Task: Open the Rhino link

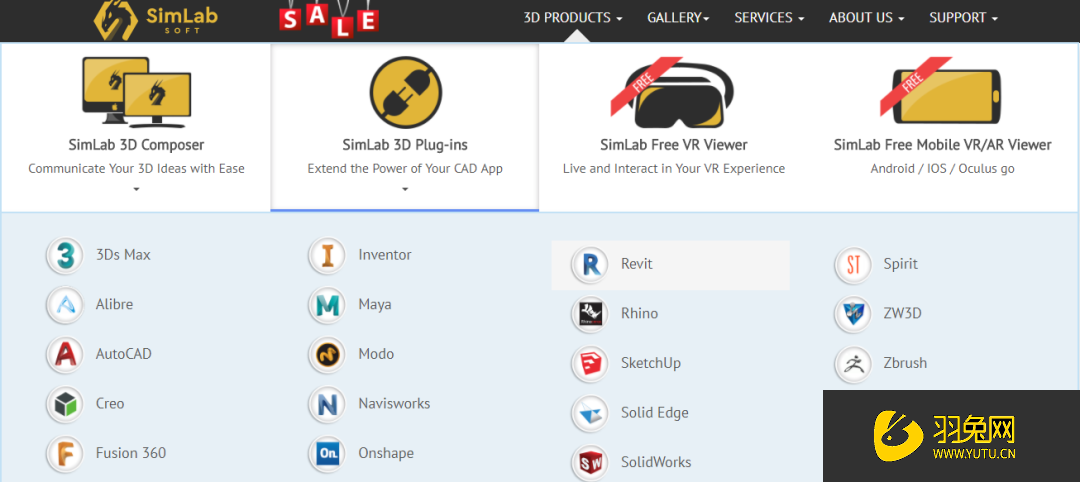Action: (x=639, y=313)
